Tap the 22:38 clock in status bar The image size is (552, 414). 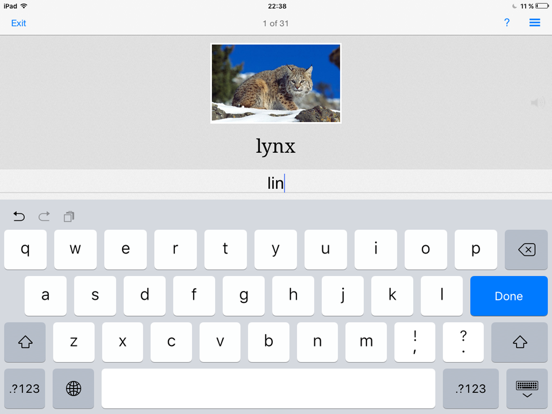coord(277,6)
